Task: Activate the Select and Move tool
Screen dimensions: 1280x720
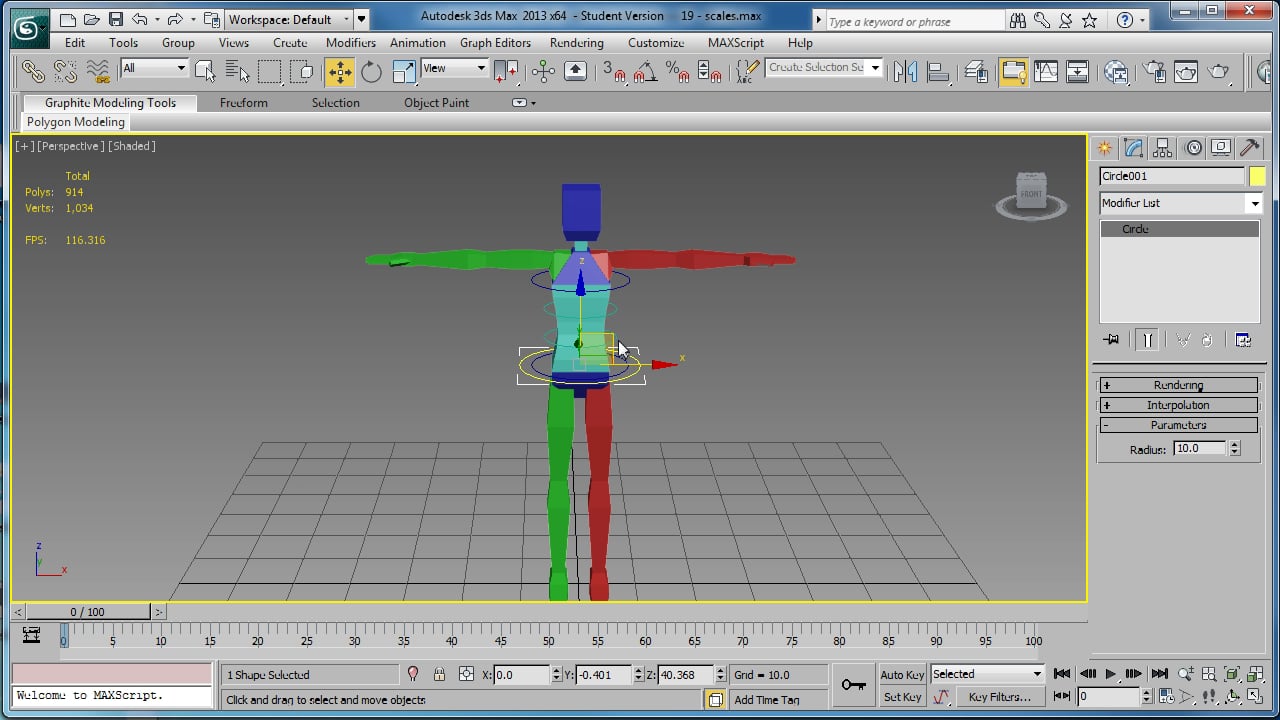Action: point(340,71)
